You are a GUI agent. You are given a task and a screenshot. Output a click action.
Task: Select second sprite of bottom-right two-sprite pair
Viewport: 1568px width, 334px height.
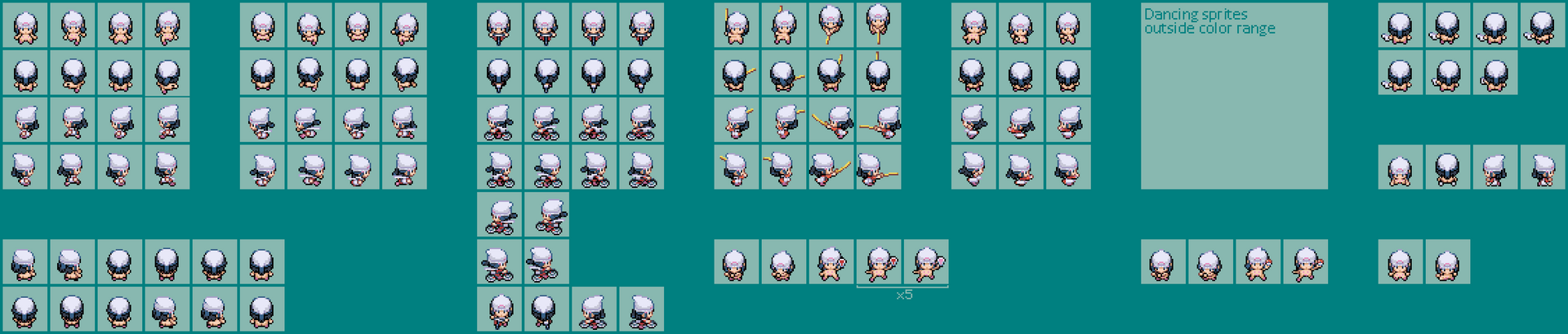point(1448,262)
